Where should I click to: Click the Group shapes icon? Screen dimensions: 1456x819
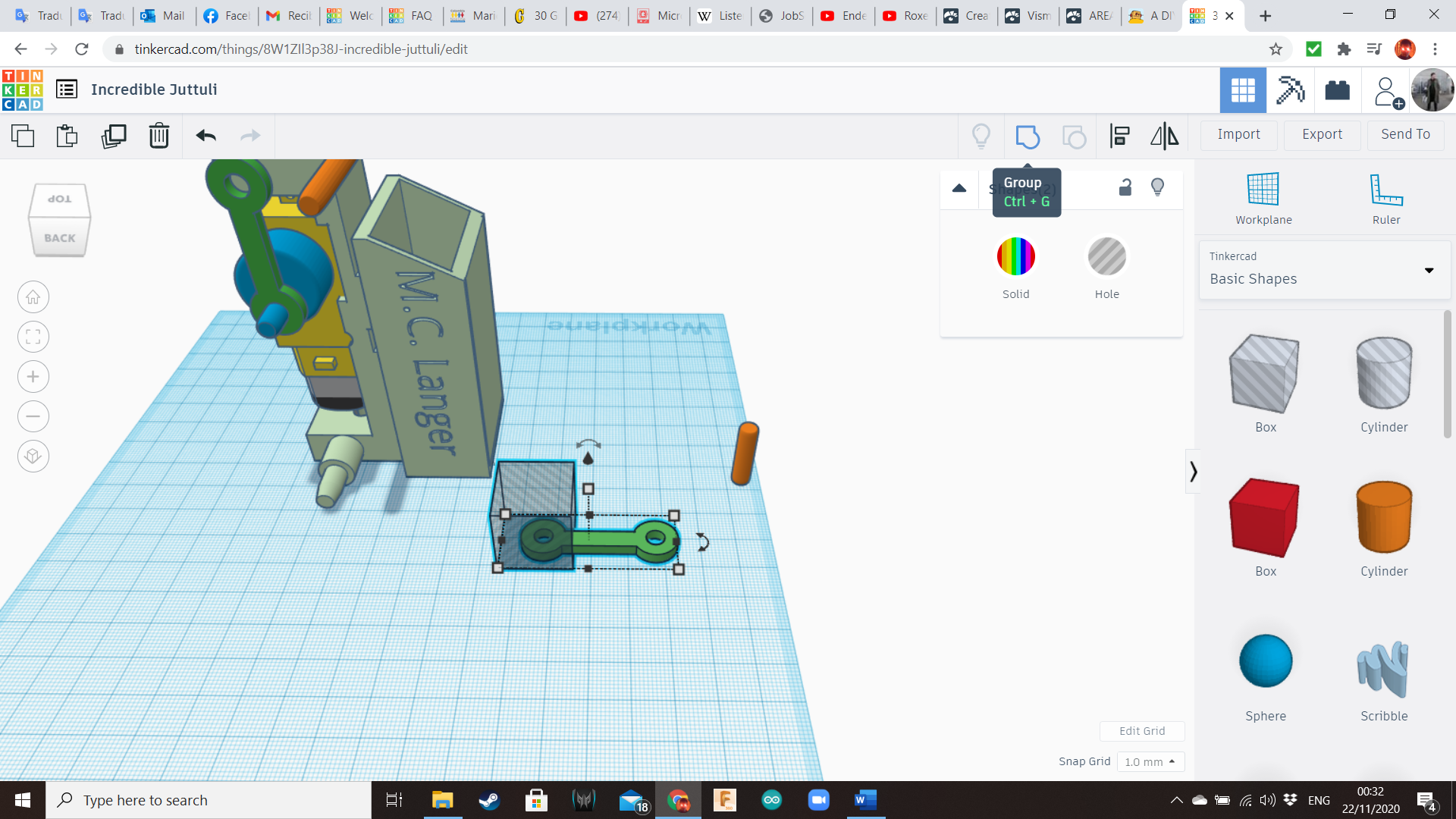click(x=1027, y=136)
